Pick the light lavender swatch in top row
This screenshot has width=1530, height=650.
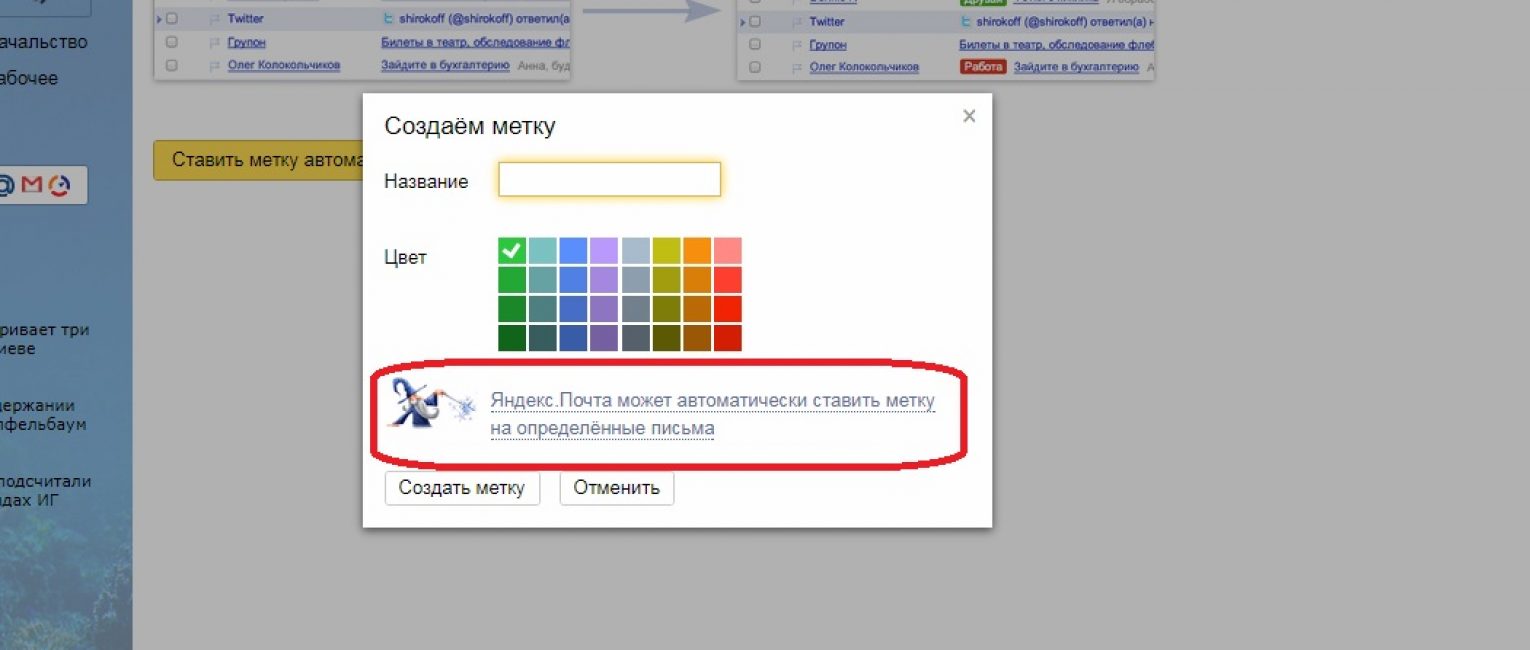point(604,251)
